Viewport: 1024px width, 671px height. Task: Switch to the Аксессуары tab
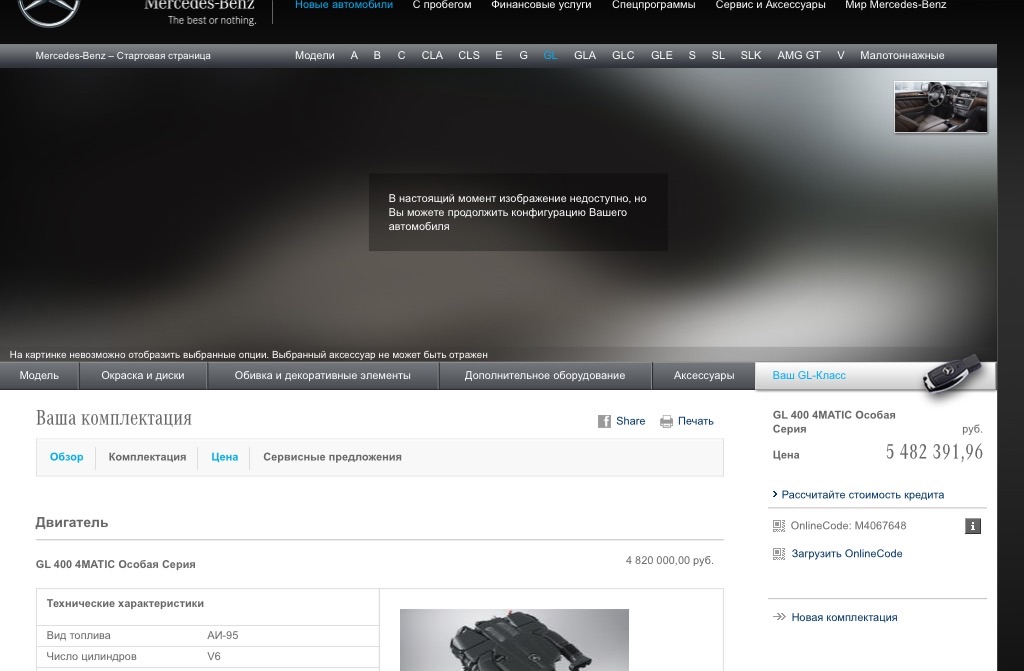click(x=704, y=376)
